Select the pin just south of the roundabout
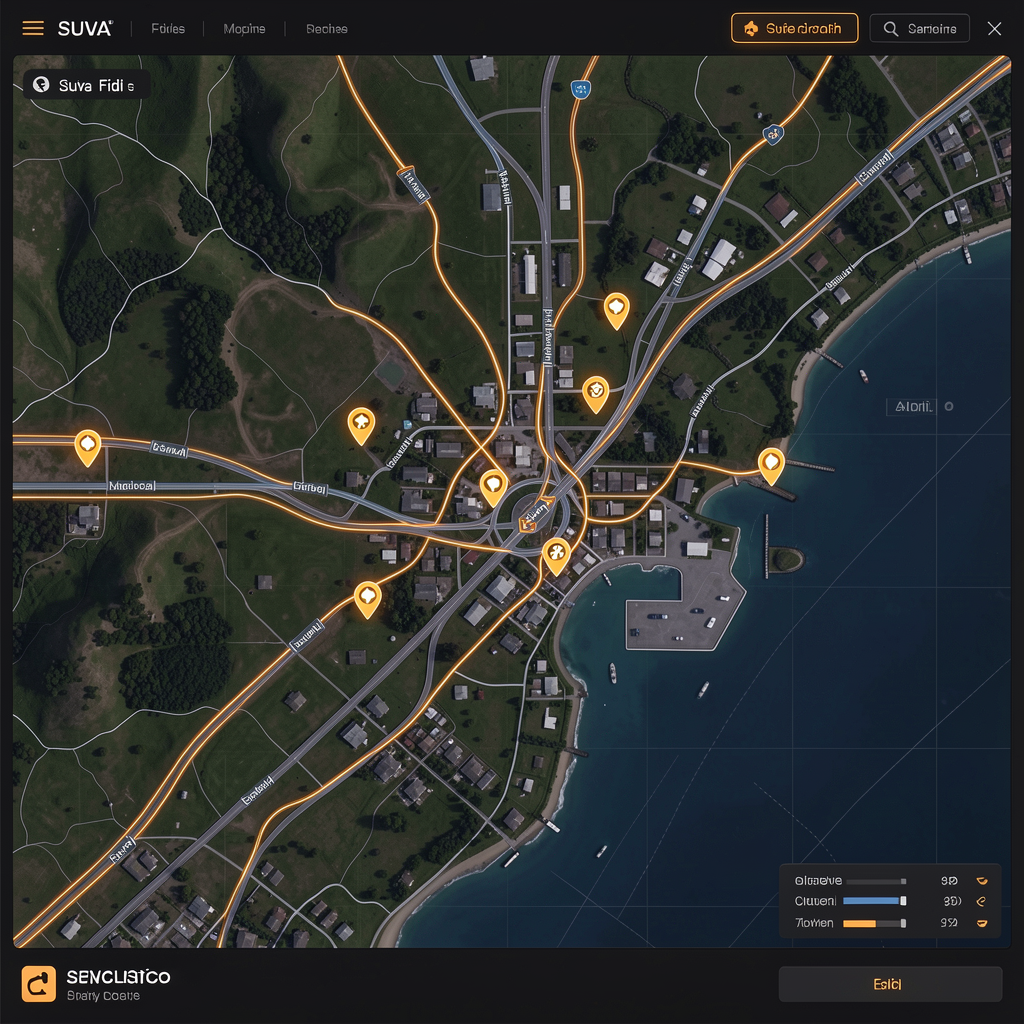Screen dimensions: 1024x1024 556,555
